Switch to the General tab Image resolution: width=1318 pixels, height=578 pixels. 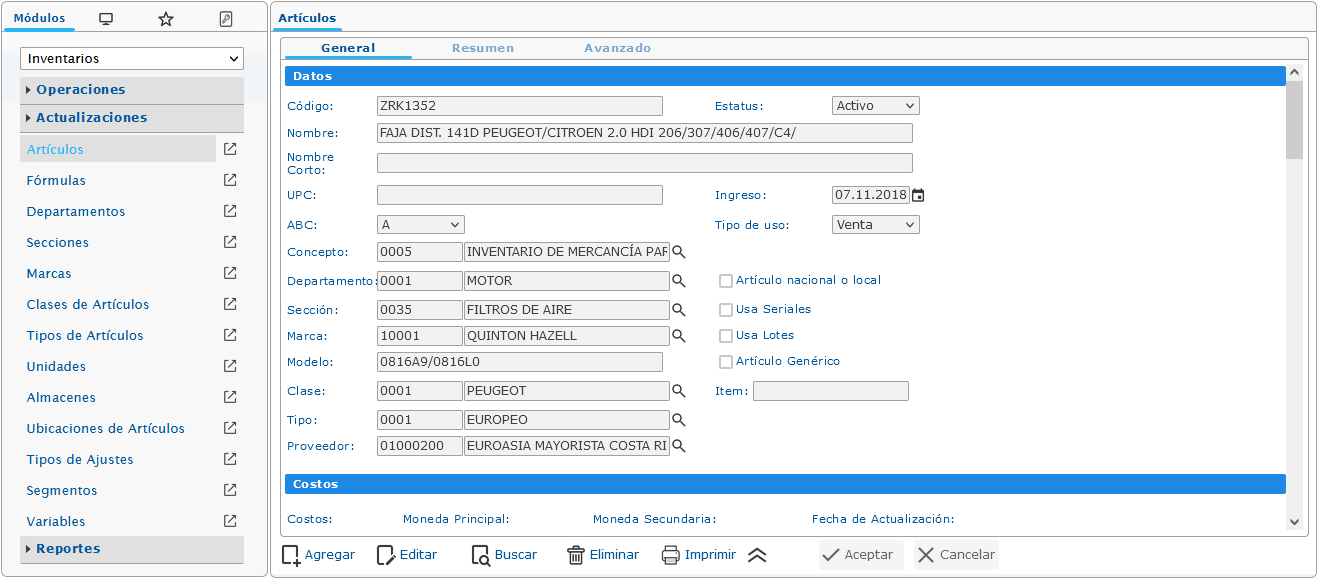click(x=348, y=48)
